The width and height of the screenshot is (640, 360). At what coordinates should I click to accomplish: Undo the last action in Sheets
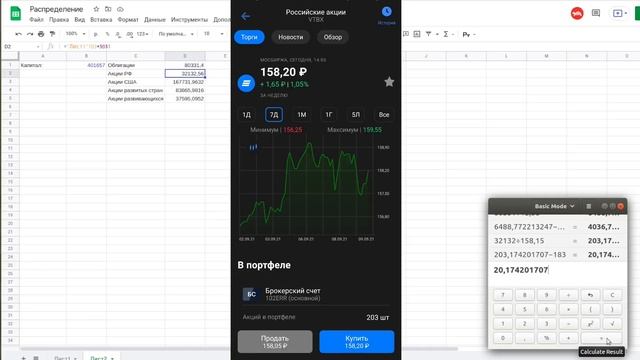click(18, 34)
